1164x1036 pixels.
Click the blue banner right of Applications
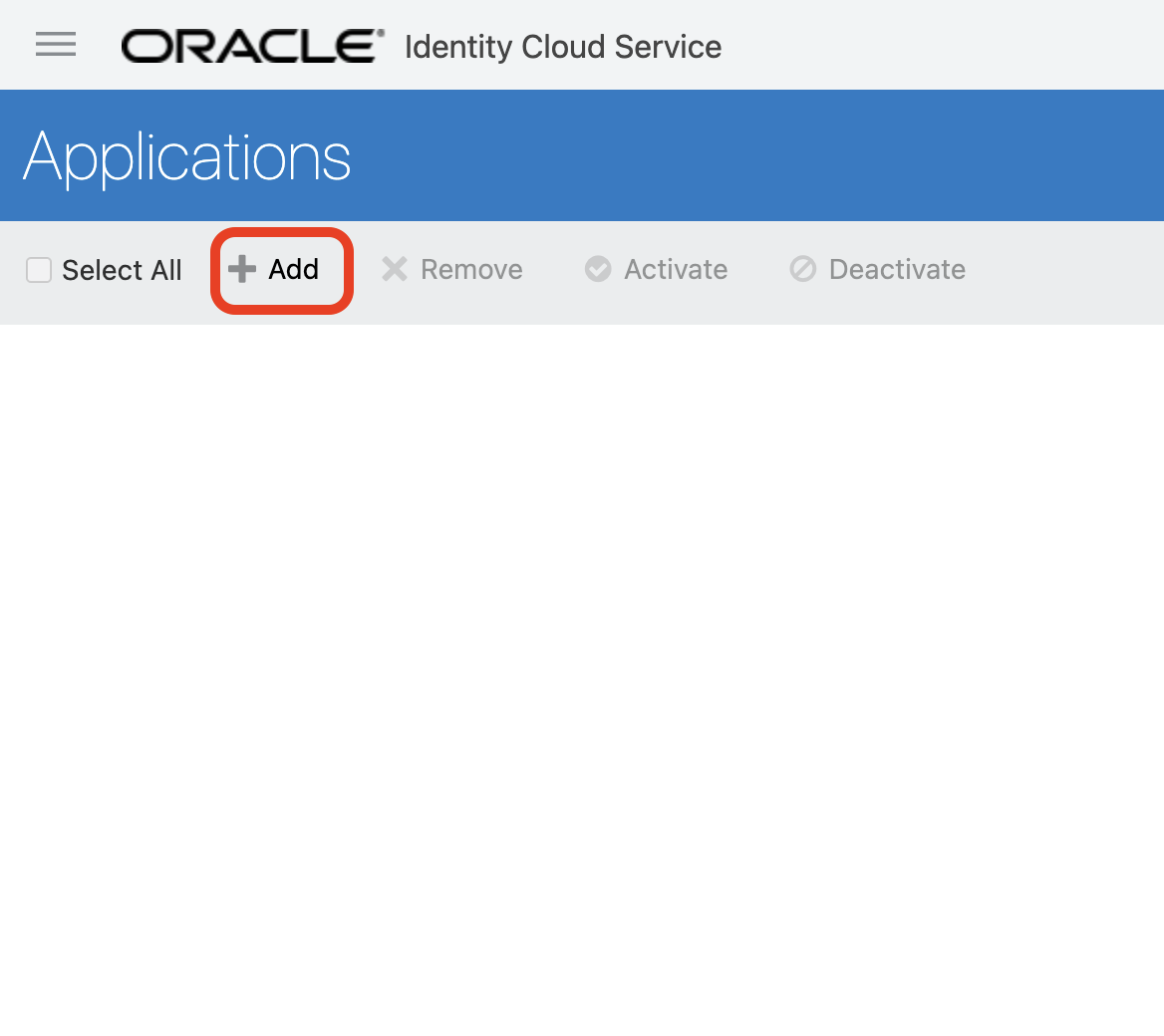tap(757, 156)
